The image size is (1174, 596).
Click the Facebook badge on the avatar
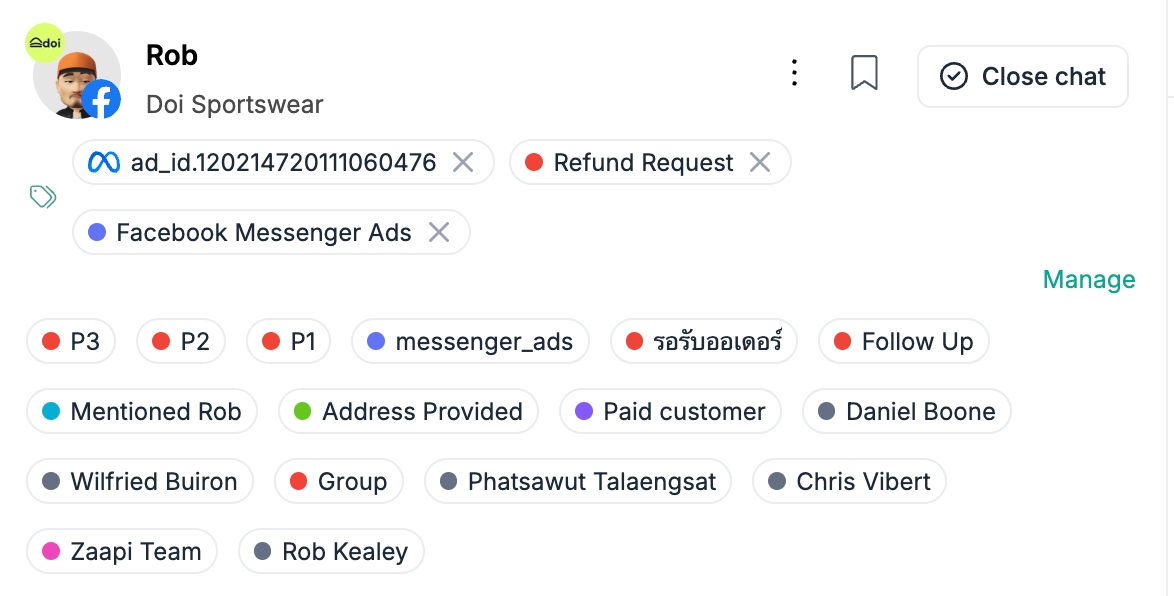[x=101, y=100]
